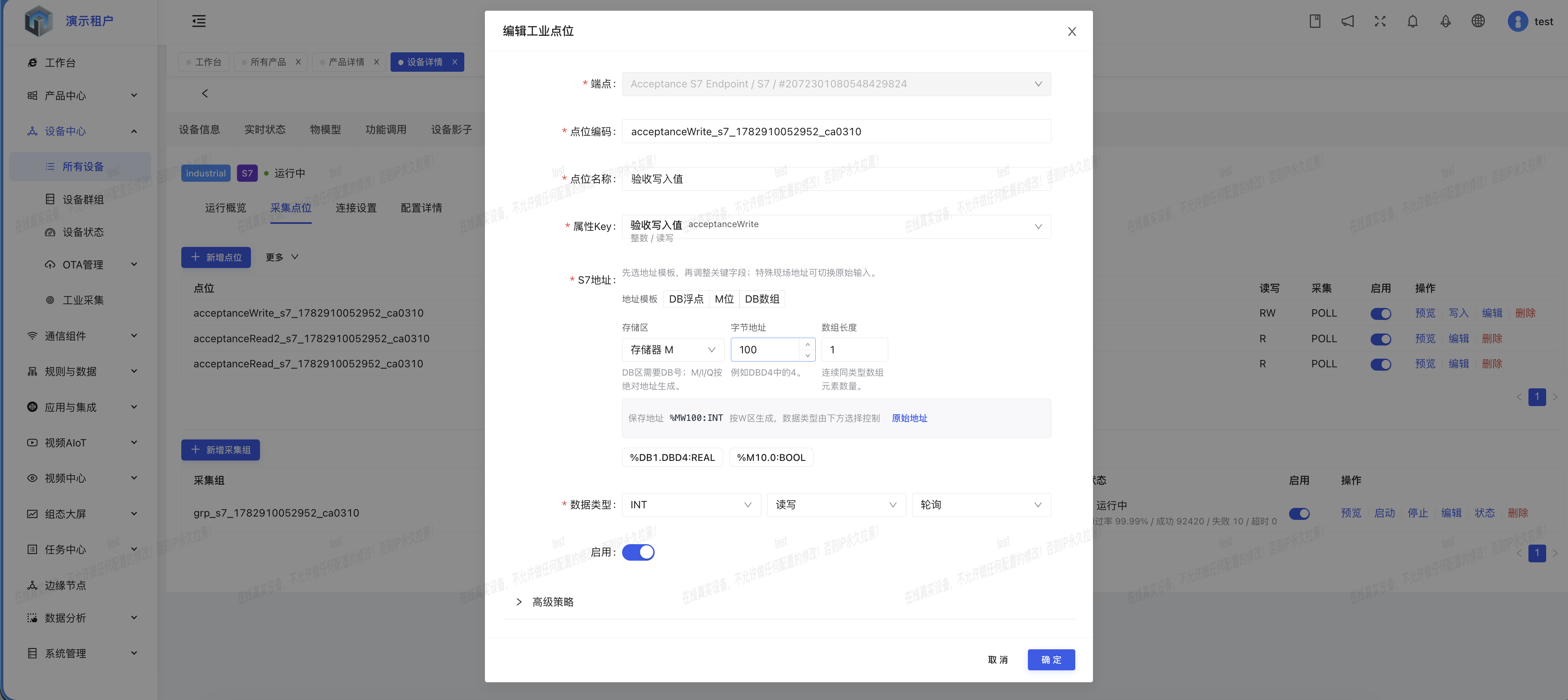Open the documentation book icon
Image resolution: width=1568 pixels, height=700 pixels.
coord(1315,21)
